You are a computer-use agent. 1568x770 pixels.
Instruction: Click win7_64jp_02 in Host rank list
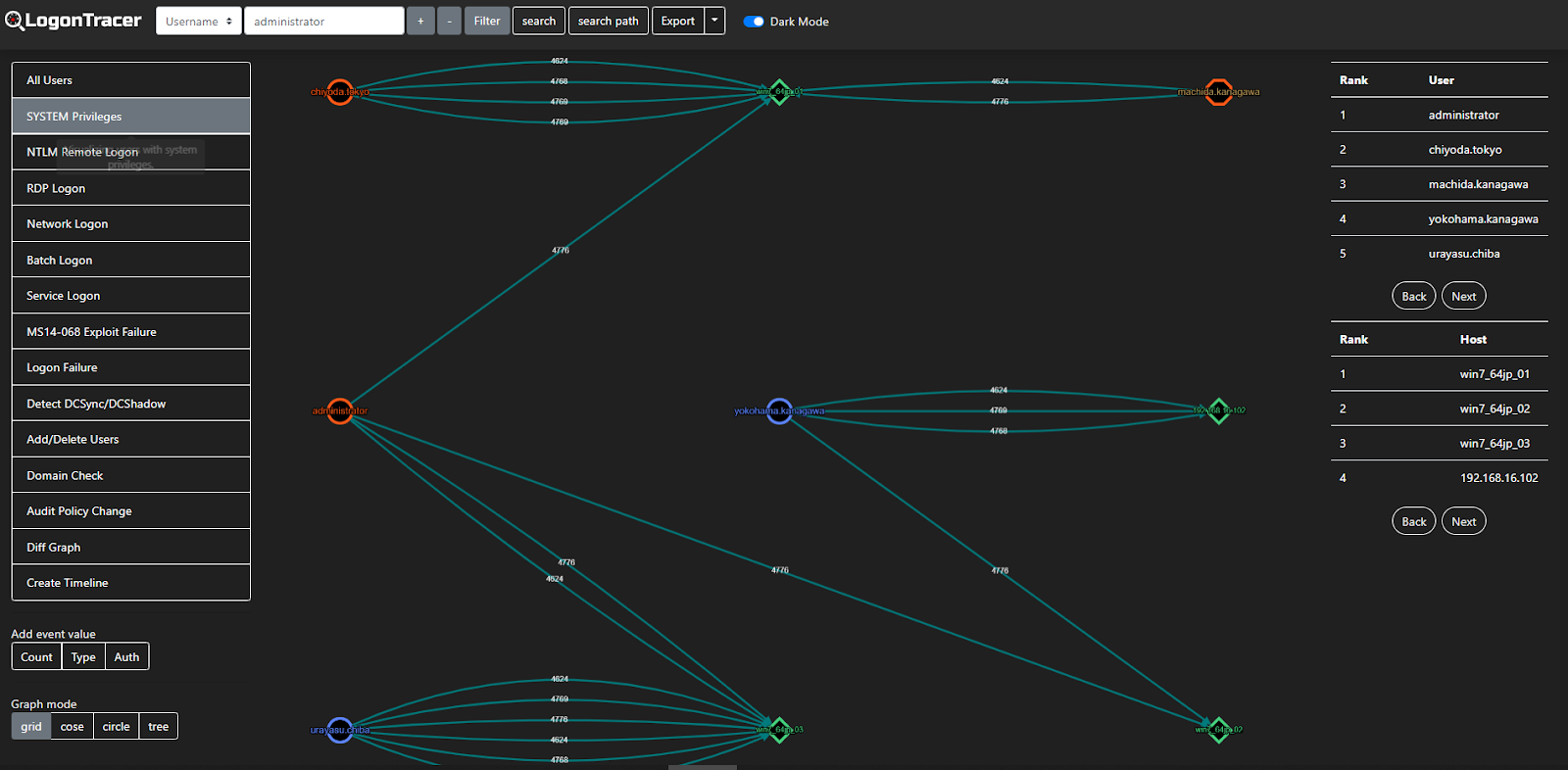point(1494,409)
